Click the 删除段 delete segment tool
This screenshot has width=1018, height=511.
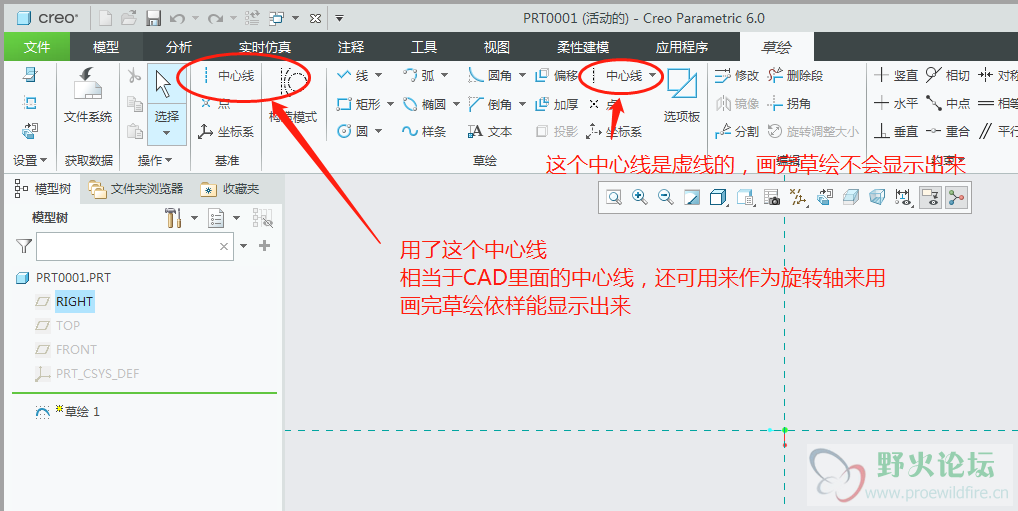[795, 76]
